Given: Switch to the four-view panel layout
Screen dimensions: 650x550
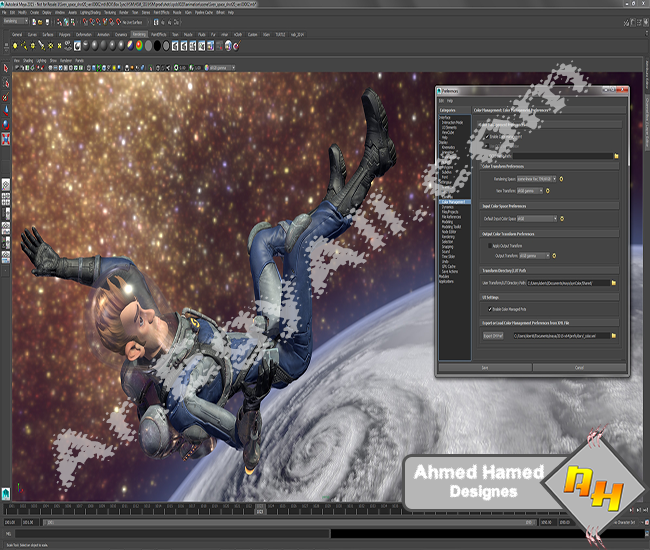Looking at the screenshot, I should pos(6,199).
